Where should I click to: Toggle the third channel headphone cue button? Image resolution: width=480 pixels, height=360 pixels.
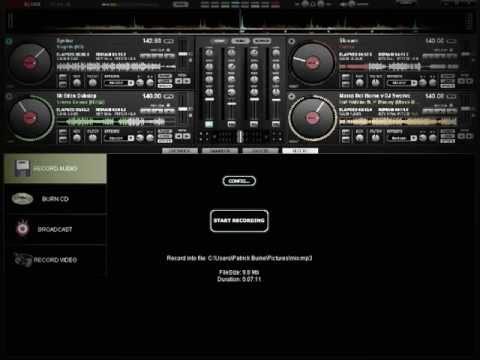[254, 124]
